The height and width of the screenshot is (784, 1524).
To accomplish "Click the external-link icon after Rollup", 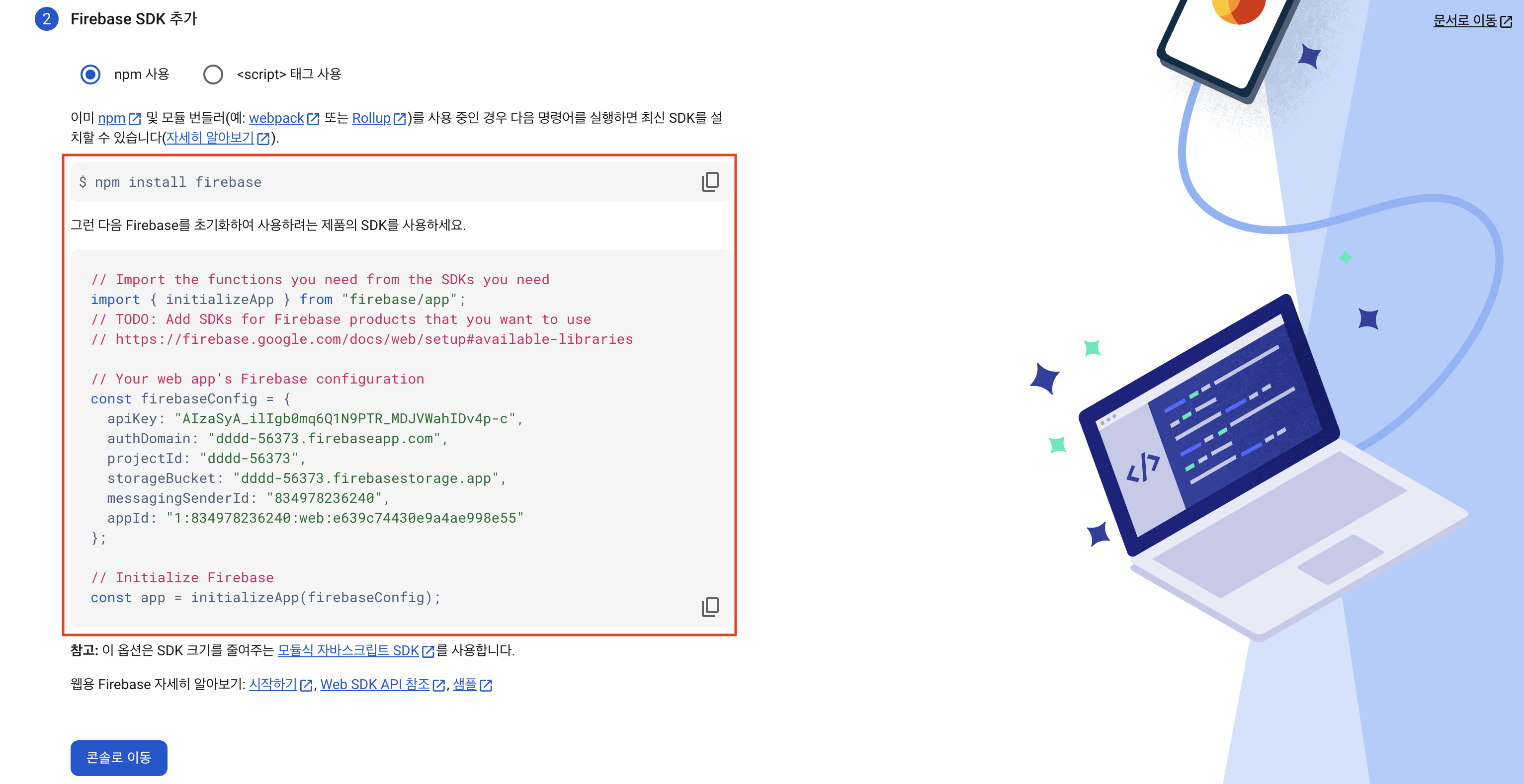I will pos(400,119).
